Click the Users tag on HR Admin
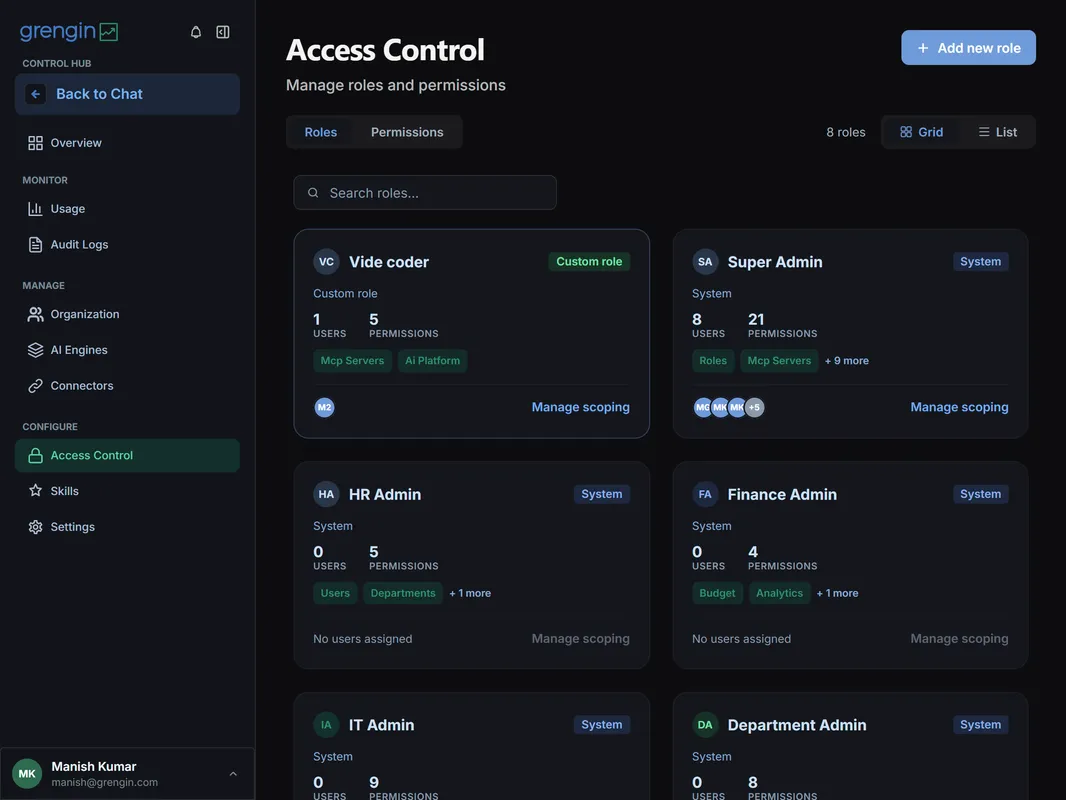 click(335, 593)
